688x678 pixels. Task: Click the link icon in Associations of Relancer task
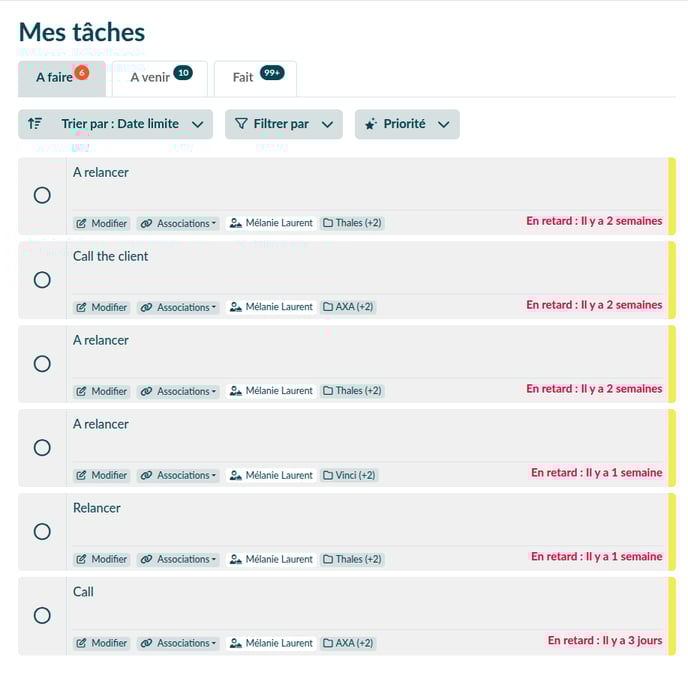(x=146, y=559)
